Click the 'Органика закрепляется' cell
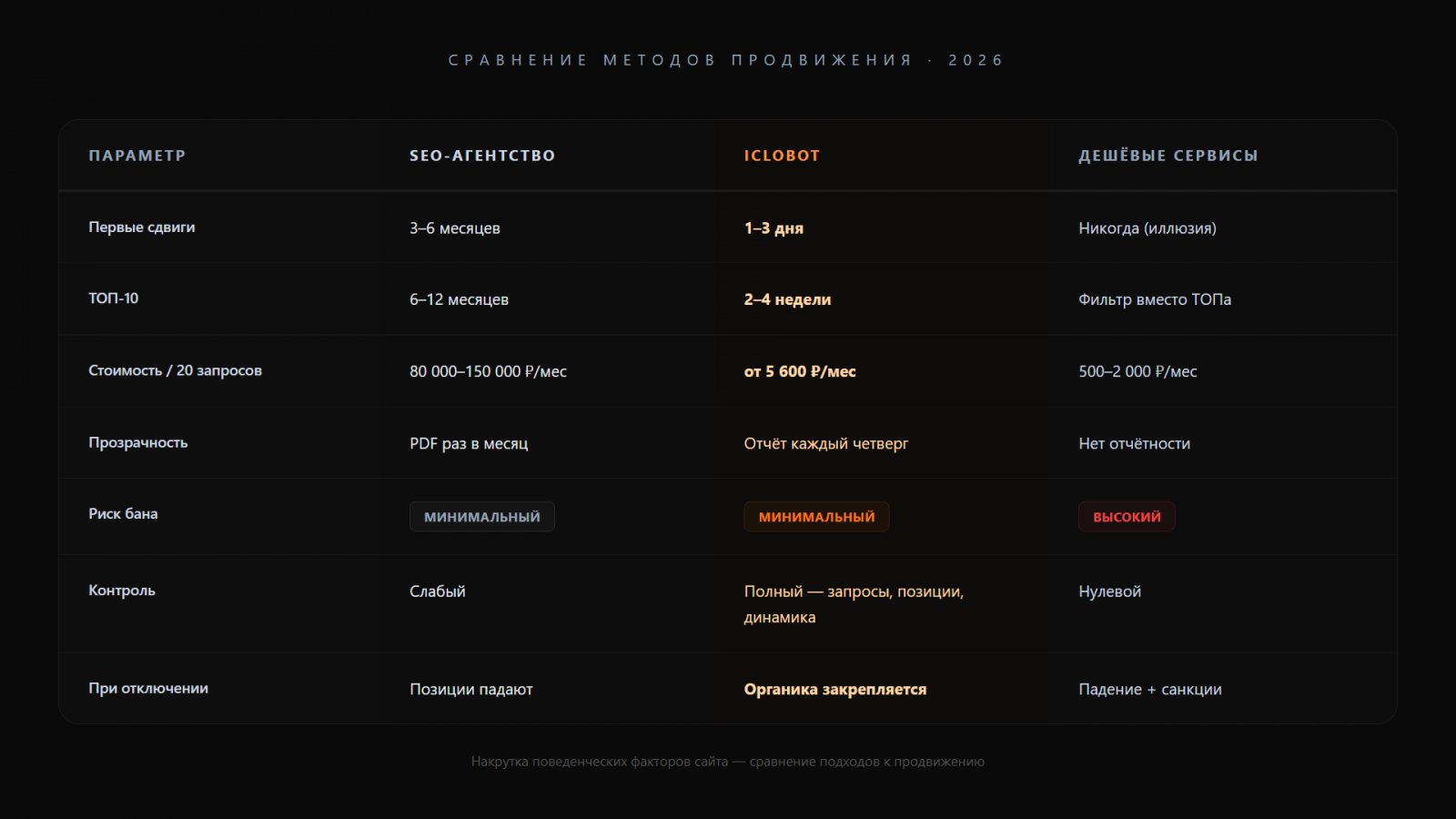Image resolution: width=1456 pixels, height=819 pixels. pyautogui.click(x=835, y=690)
